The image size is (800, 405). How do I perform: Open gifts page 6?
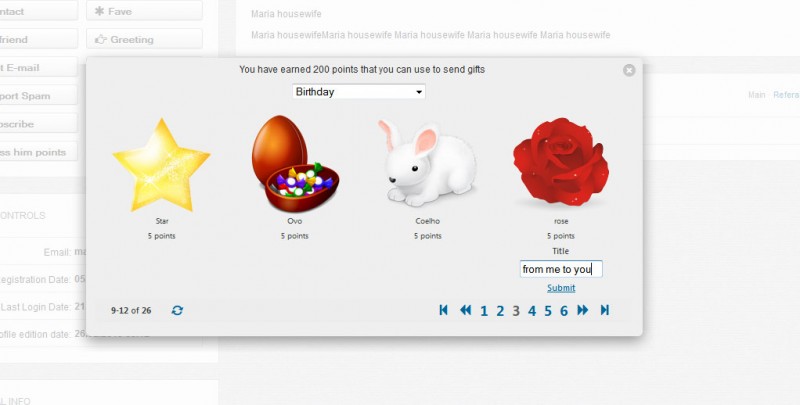[564, 311]
